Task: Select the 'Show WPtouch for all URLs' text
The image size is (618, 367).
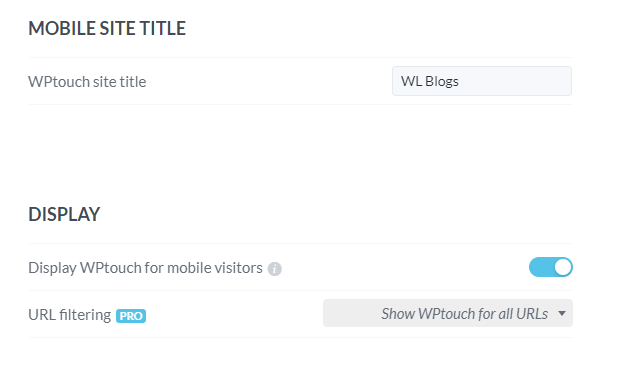Action: coord(465,314)
